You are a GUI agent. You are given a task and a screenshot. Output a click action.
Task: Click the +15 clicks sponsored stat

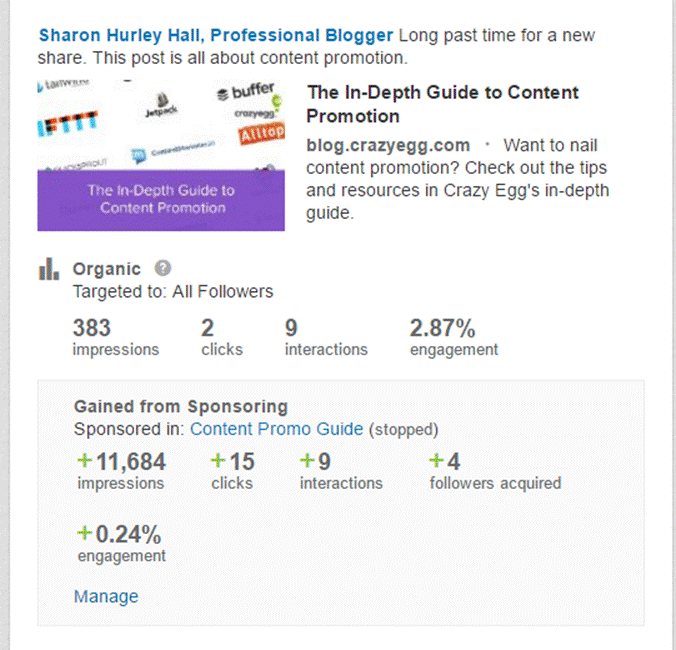[233, 462]
